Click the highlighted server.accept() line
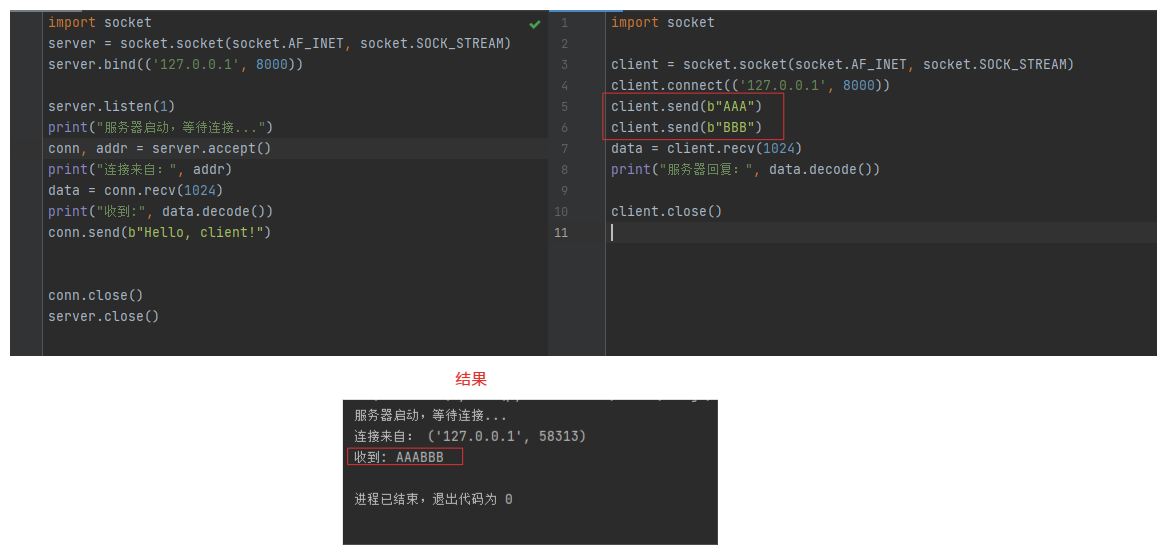The width and height of the screenshot is (1167, 554). (x=160, y=149)
